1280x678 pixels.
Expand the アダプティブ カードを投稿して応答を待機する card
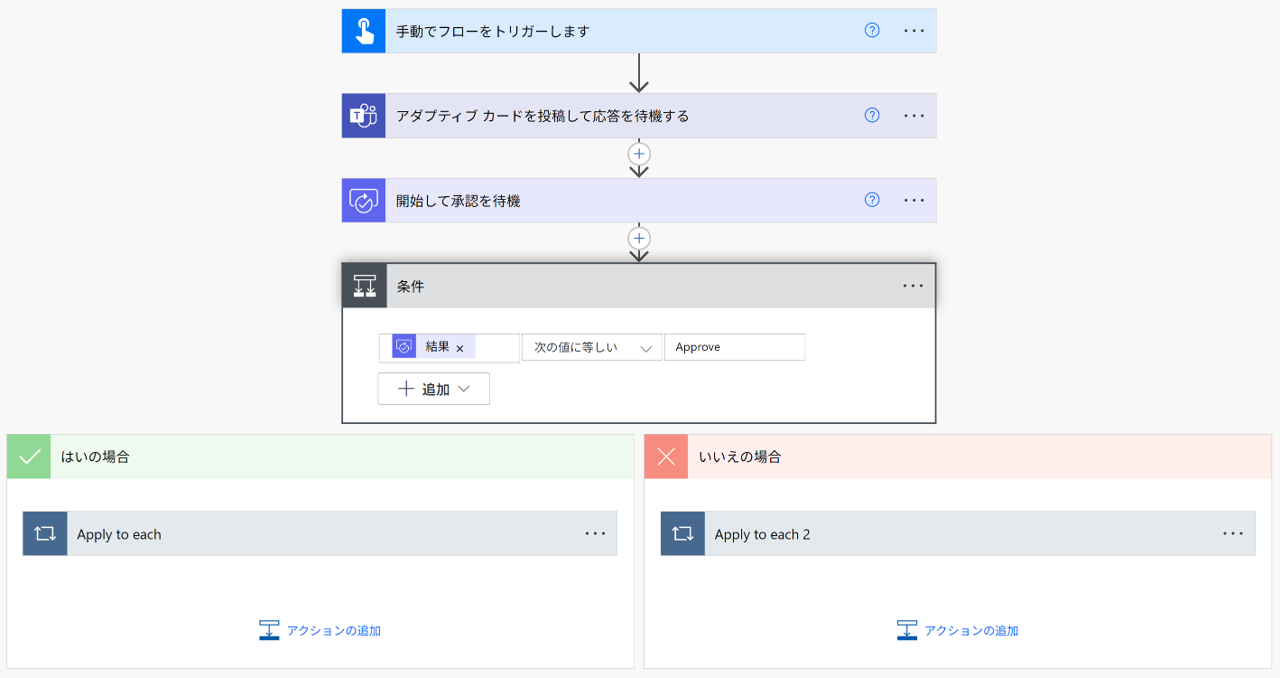tap(639, 116)
